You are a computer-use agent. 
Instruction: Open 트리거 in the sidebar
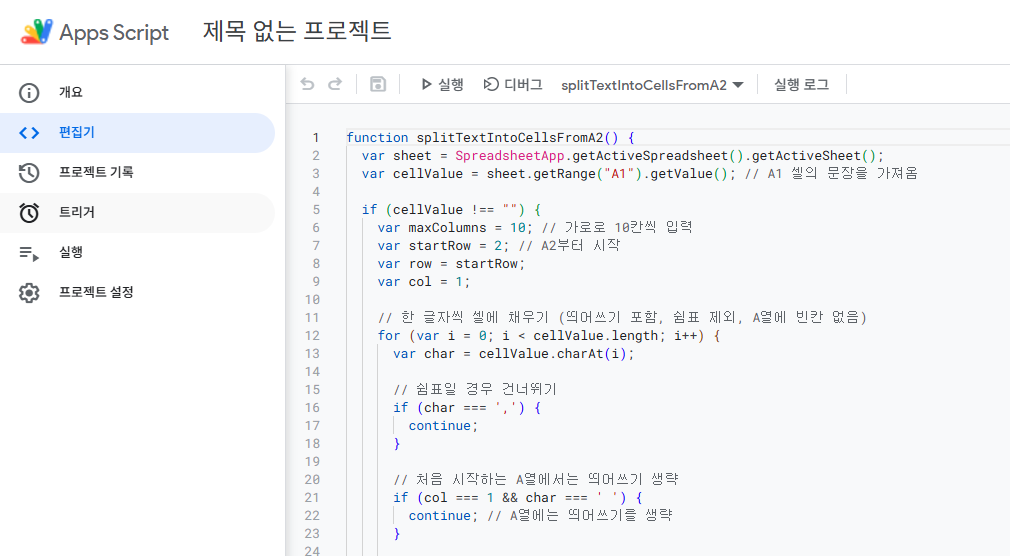137,213
